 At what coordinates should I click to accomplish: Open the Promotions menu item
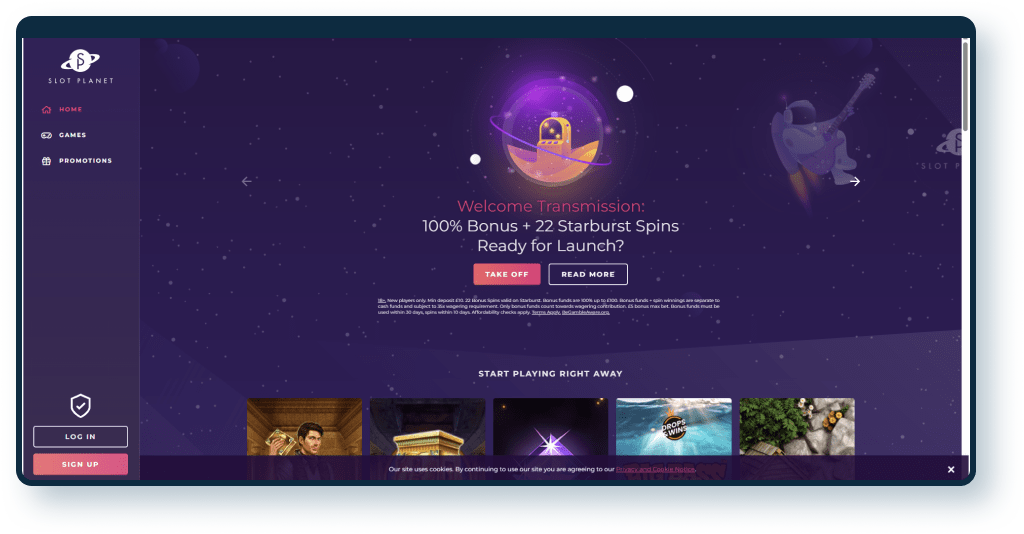coord(85,161)
